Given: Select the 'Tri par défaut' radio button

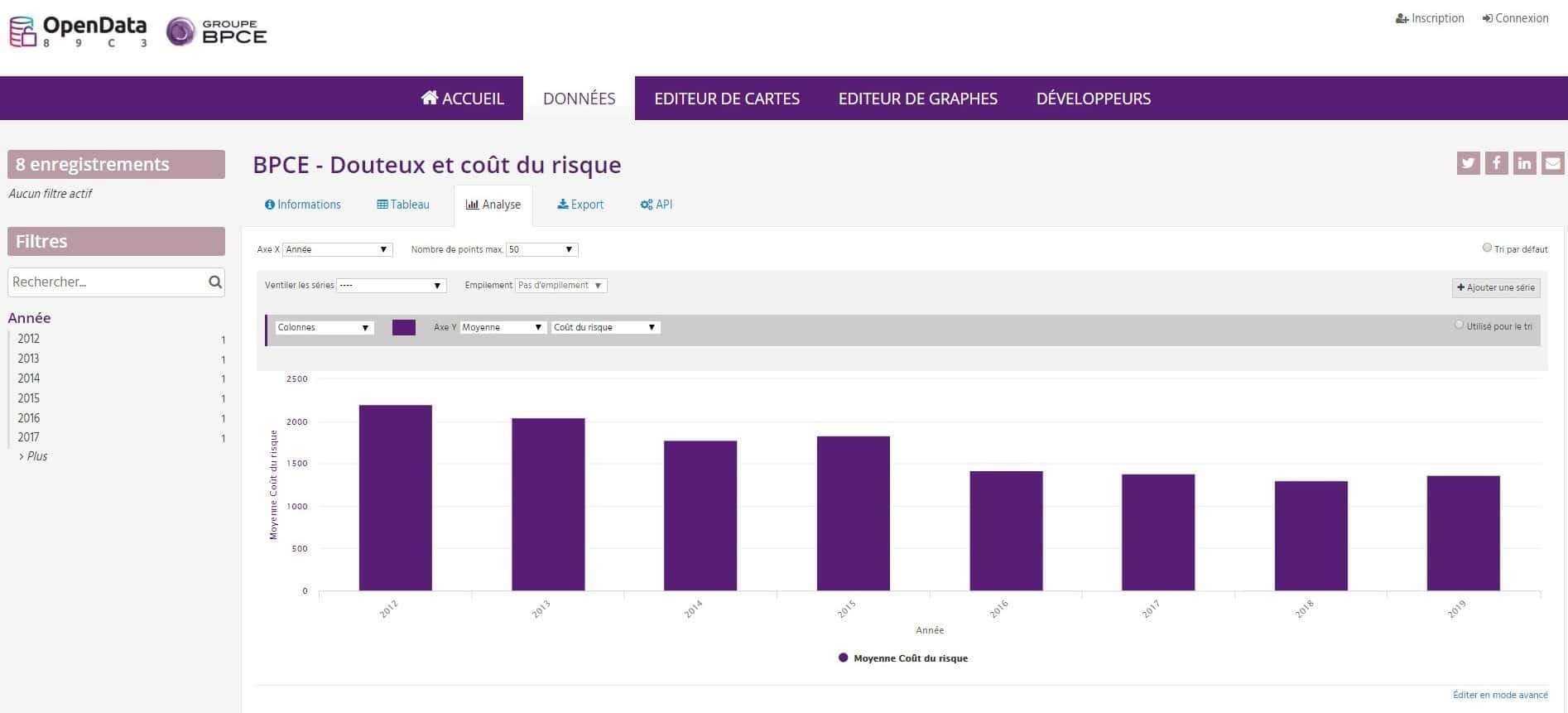Looking at the screenshot, I should [1487, 248].
